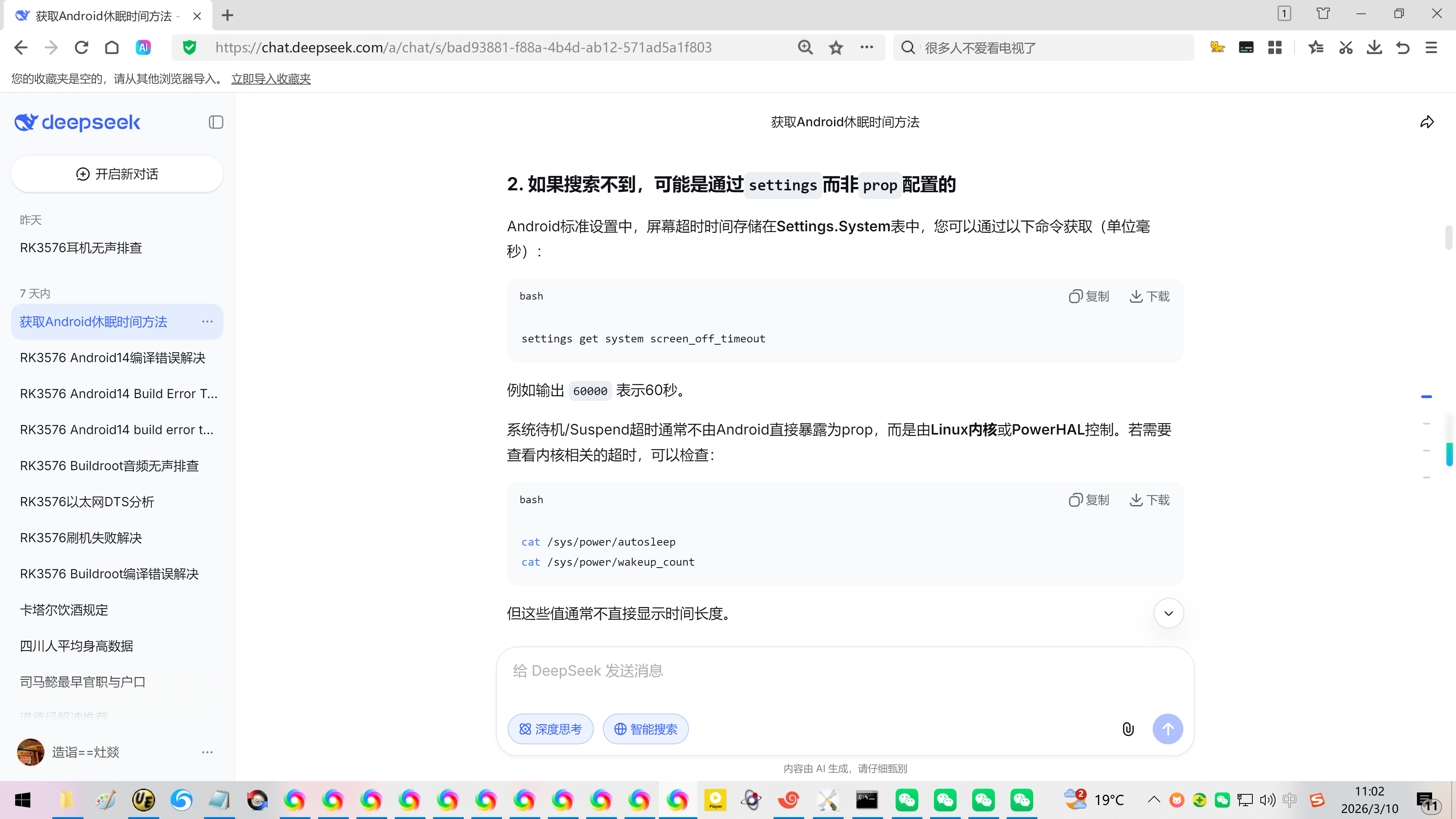The height and width of the screenshot is (819, 1456).
Task: Click the attachment paperclip icon
Action: pos(1128,729)
